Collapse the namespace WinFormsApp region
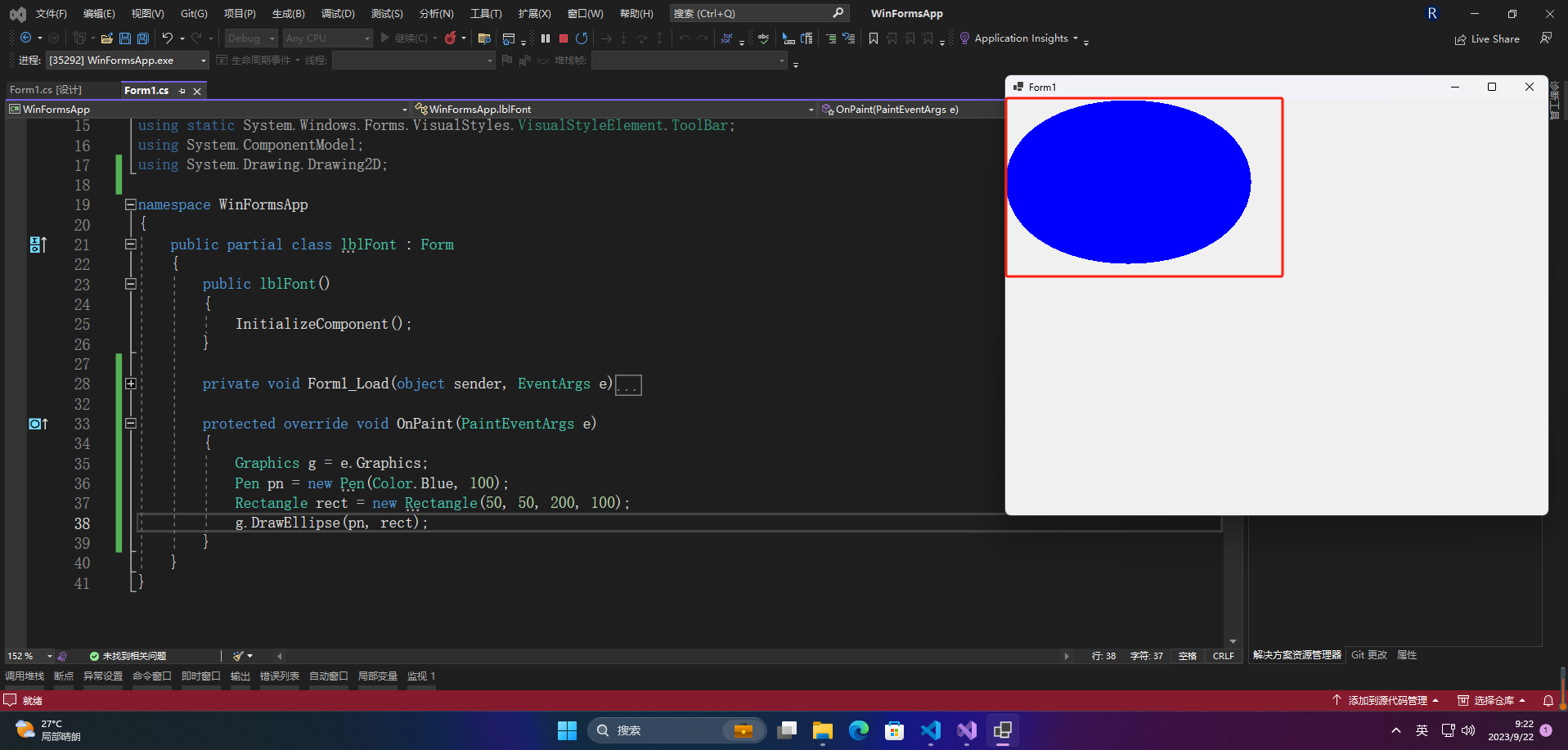1568x750 pixels. coord(131,204)
